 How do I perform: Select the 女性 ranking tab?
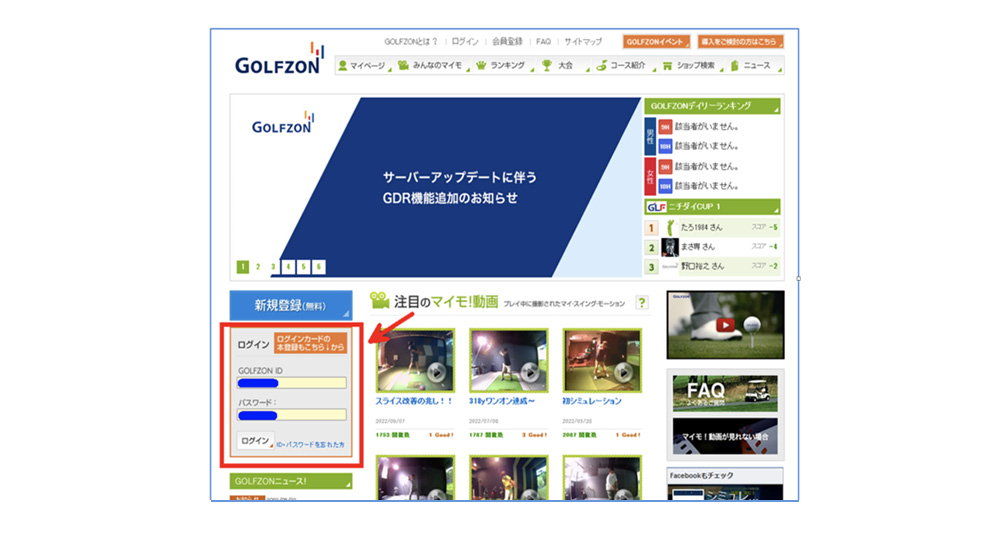[650, 176]
